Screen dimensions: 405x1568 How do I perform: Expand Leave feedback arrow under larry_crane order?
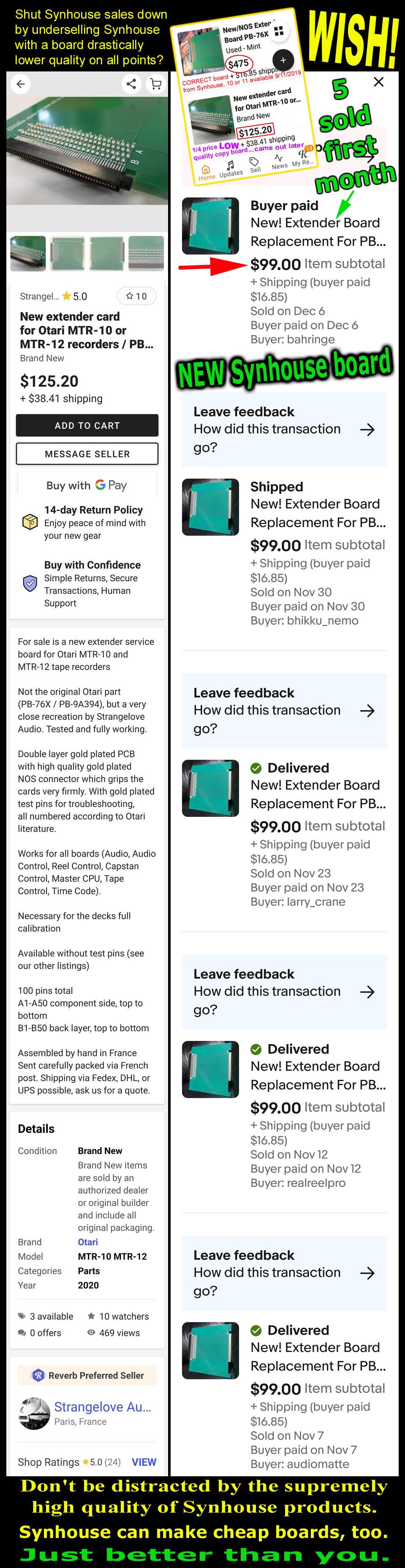click(x=367, y=992)
